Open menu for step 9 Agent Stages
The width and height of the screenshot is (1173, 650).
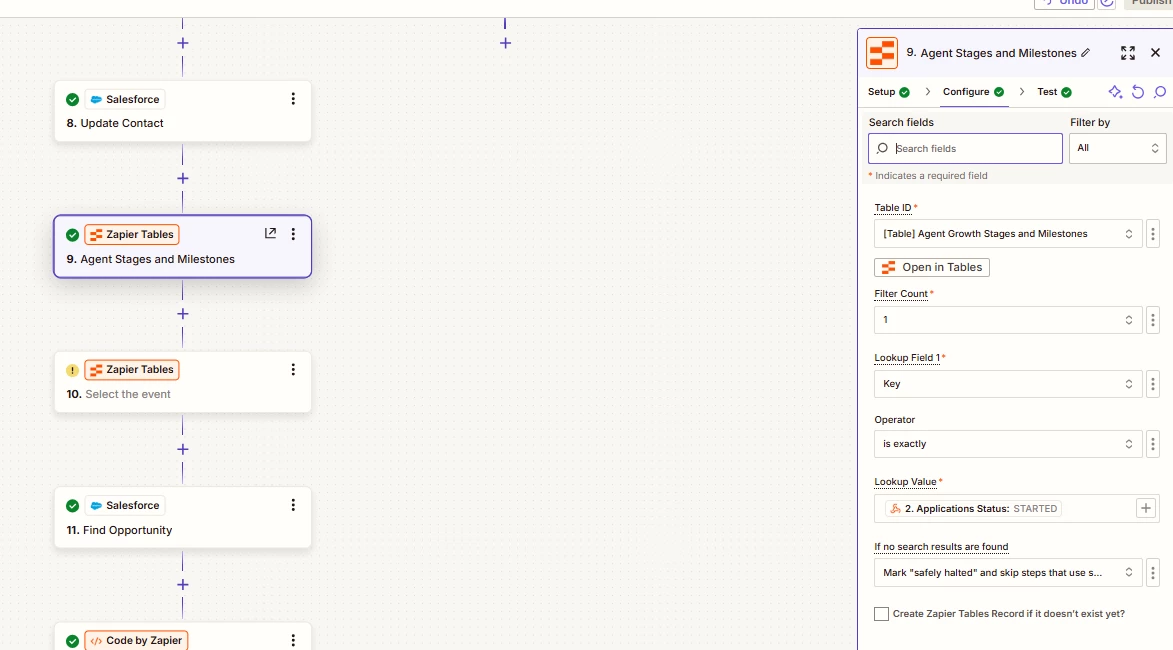tap(293, 234)
